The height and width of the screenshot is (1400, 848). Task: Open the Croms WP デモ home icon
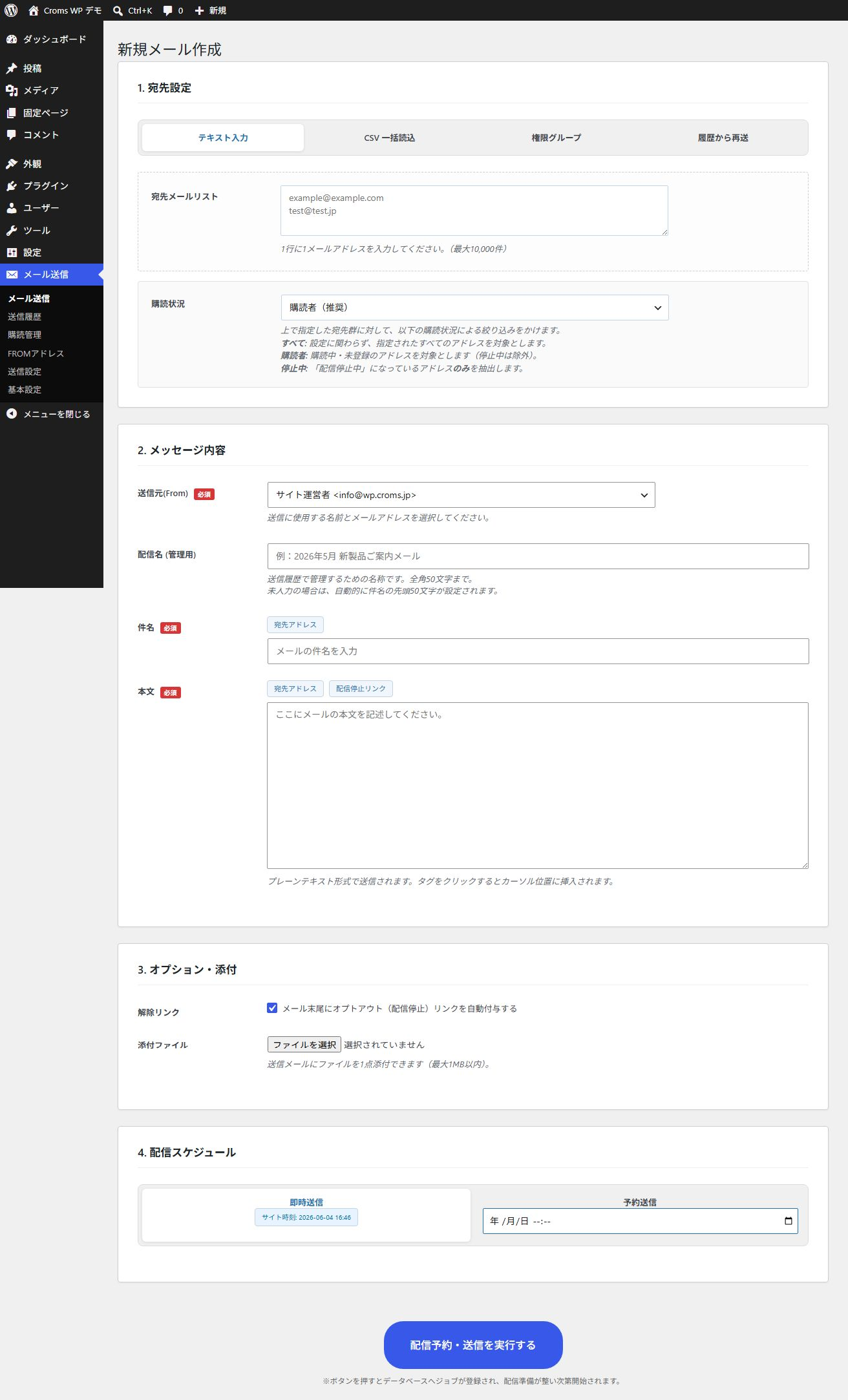coord(34,10)
